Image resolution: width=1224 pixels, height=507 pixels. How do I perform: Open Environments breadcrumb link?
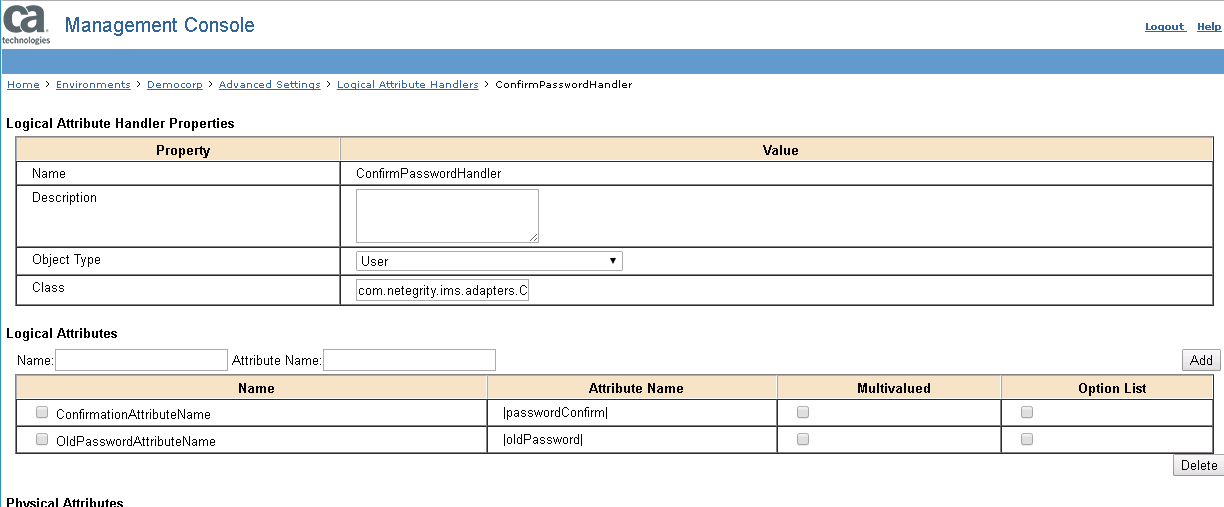(93, 85)
